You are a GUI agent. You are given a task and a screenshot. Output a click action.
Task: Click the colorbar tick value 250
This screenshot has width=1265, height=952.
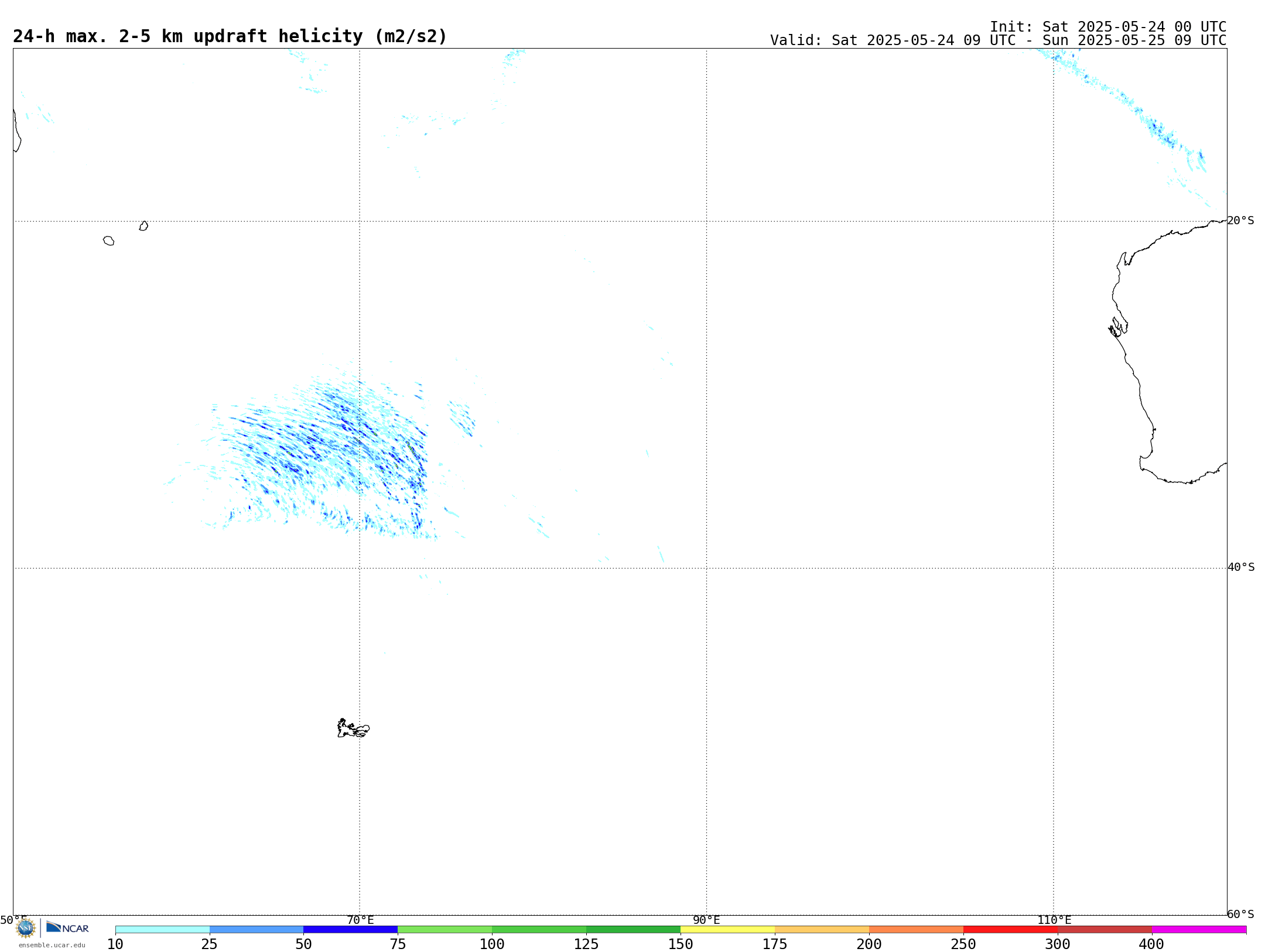click(963, 944)
